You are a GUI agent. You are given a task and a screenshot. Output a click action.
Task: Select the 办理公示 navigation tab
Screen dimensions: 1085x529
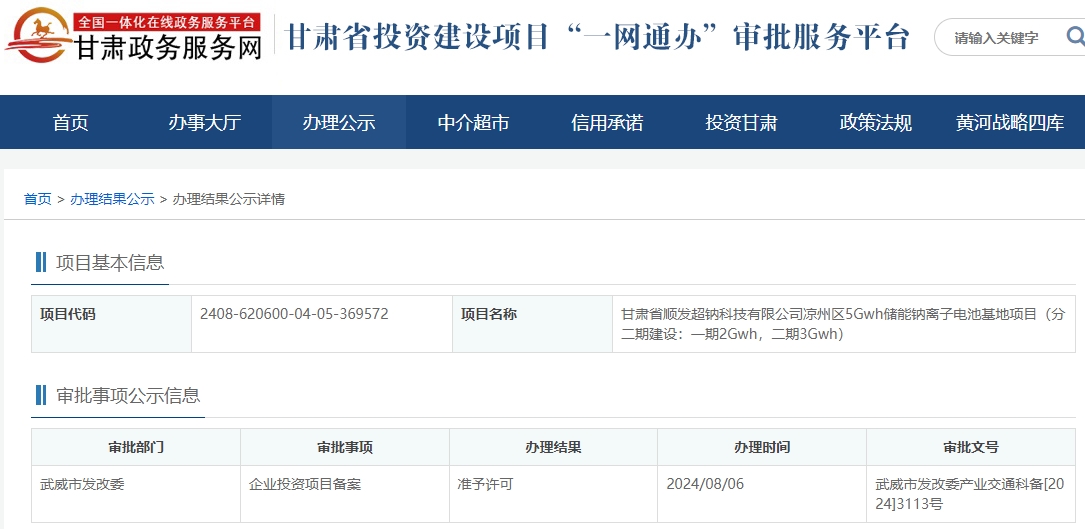(339, 123)
